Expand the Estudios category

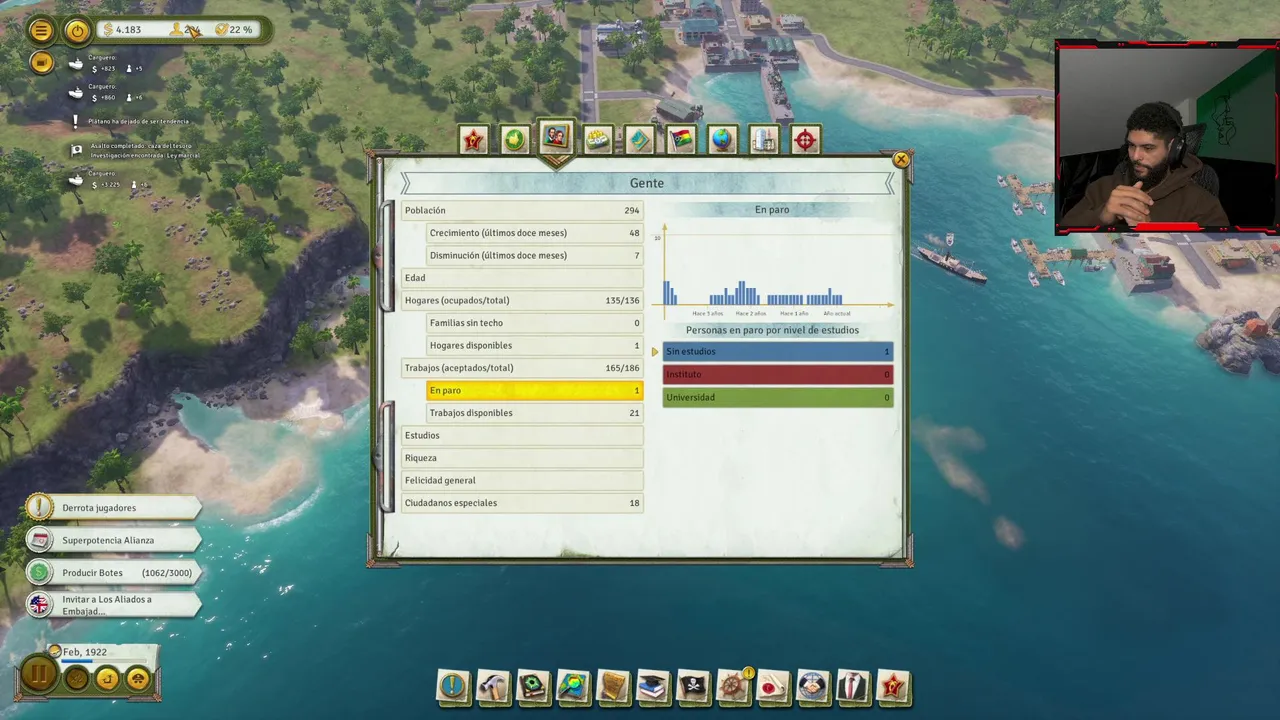pos(522,435)
